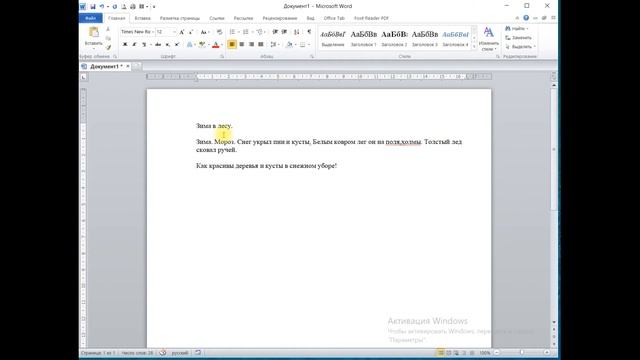Toggle italic formatting
The width and height of the screenshot is (640, 360).
coord(134,44)
